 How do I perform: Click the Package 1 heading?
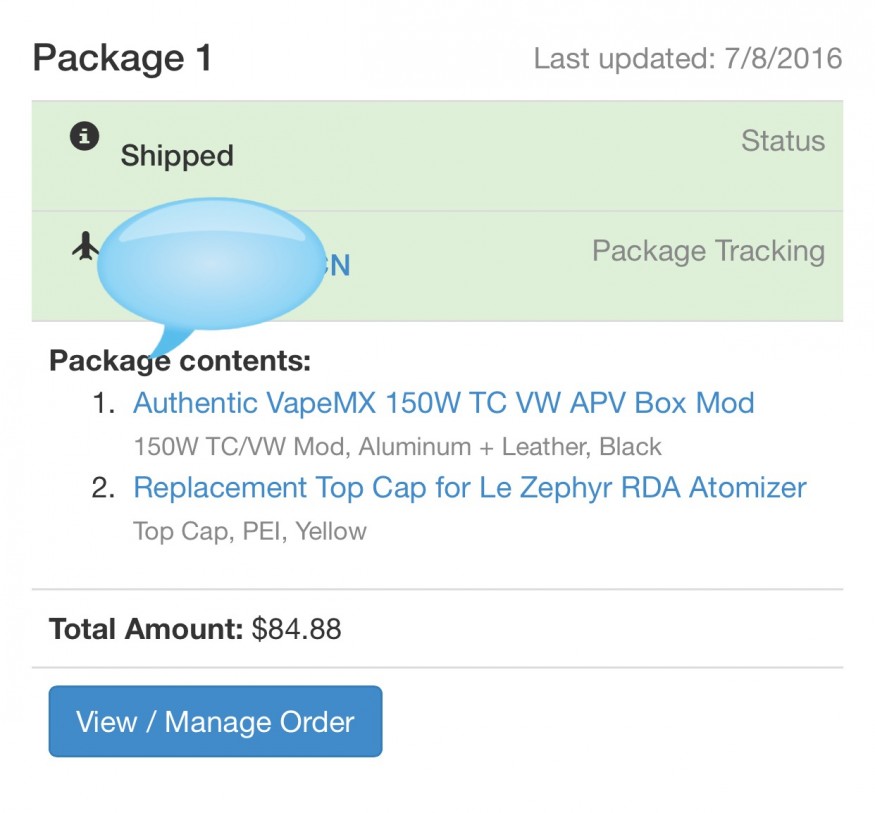122,58
